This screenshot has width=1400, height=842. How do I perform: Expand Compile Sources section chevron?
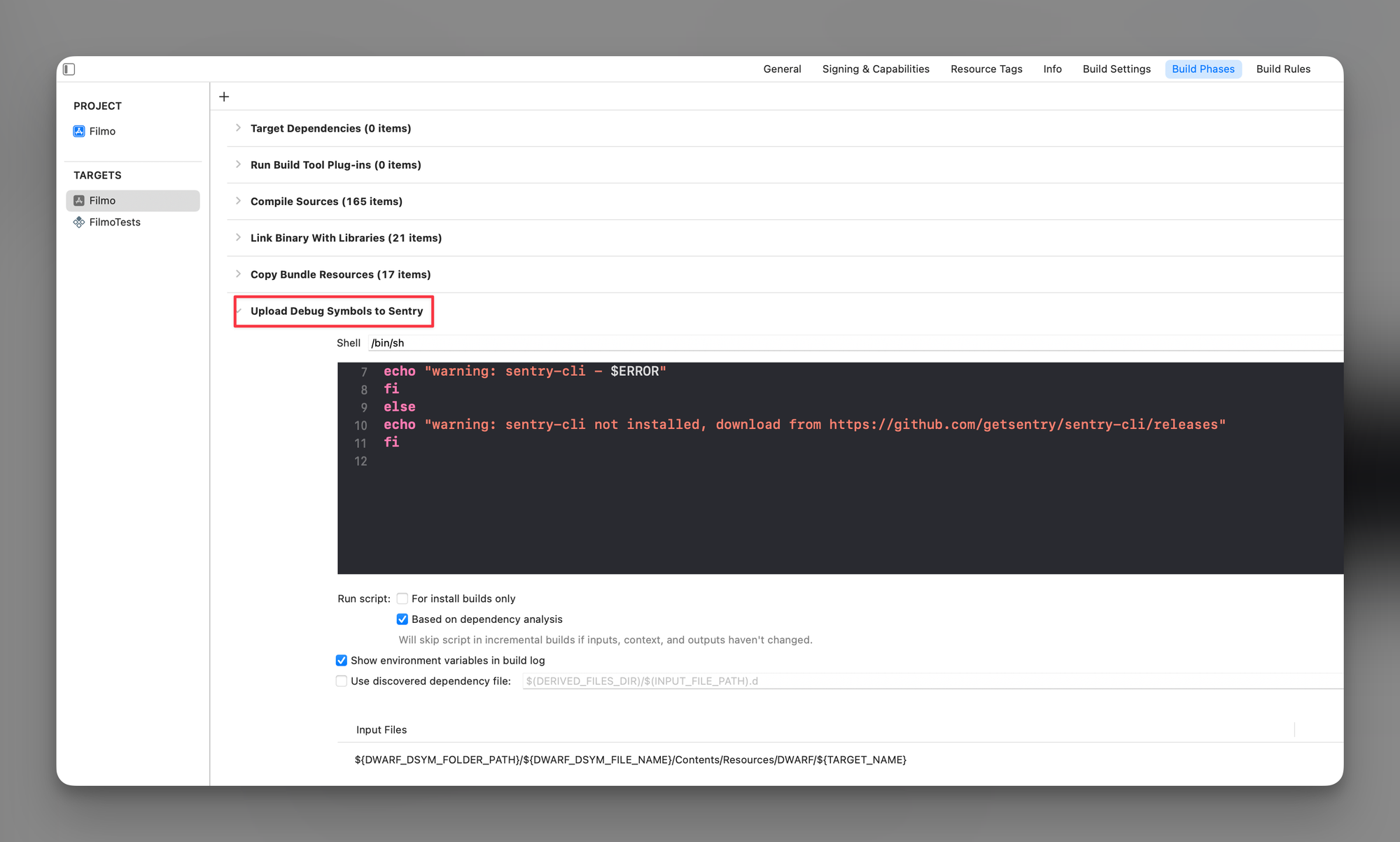tap(238, 201)
